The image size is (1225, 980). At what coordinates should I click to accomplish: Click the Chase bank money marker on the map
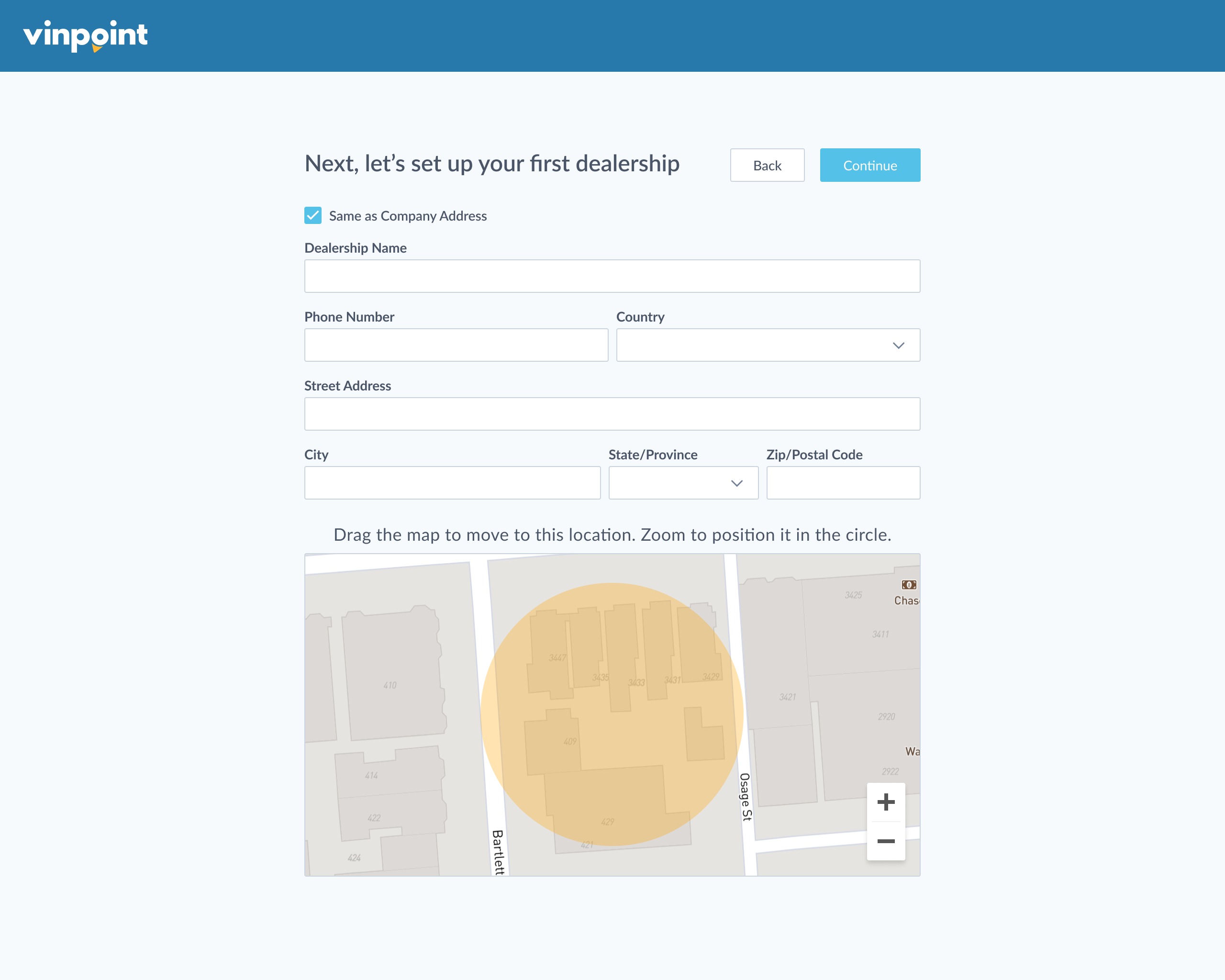(x=910, y=584)
